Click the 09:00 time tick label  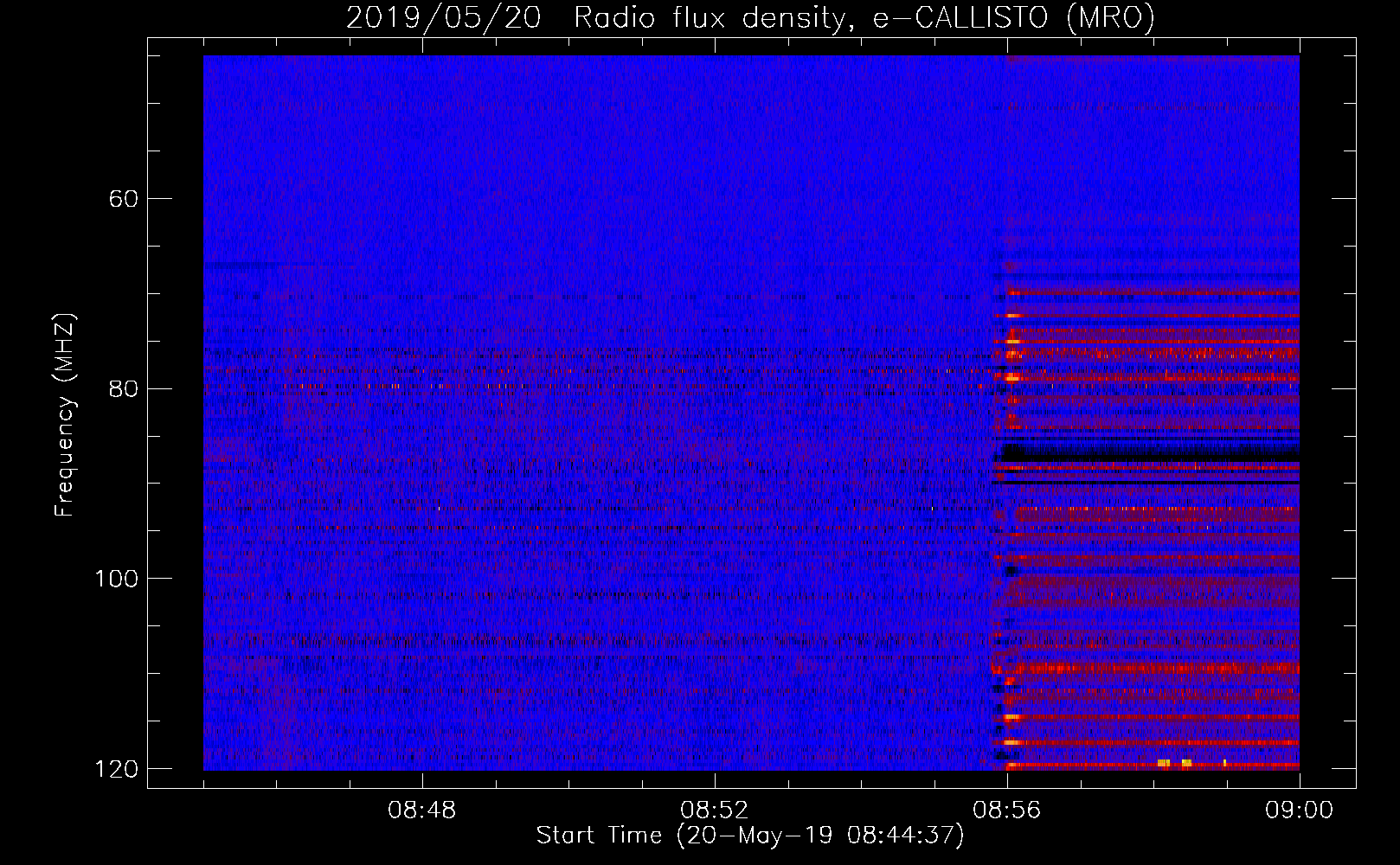point(1299,811)
